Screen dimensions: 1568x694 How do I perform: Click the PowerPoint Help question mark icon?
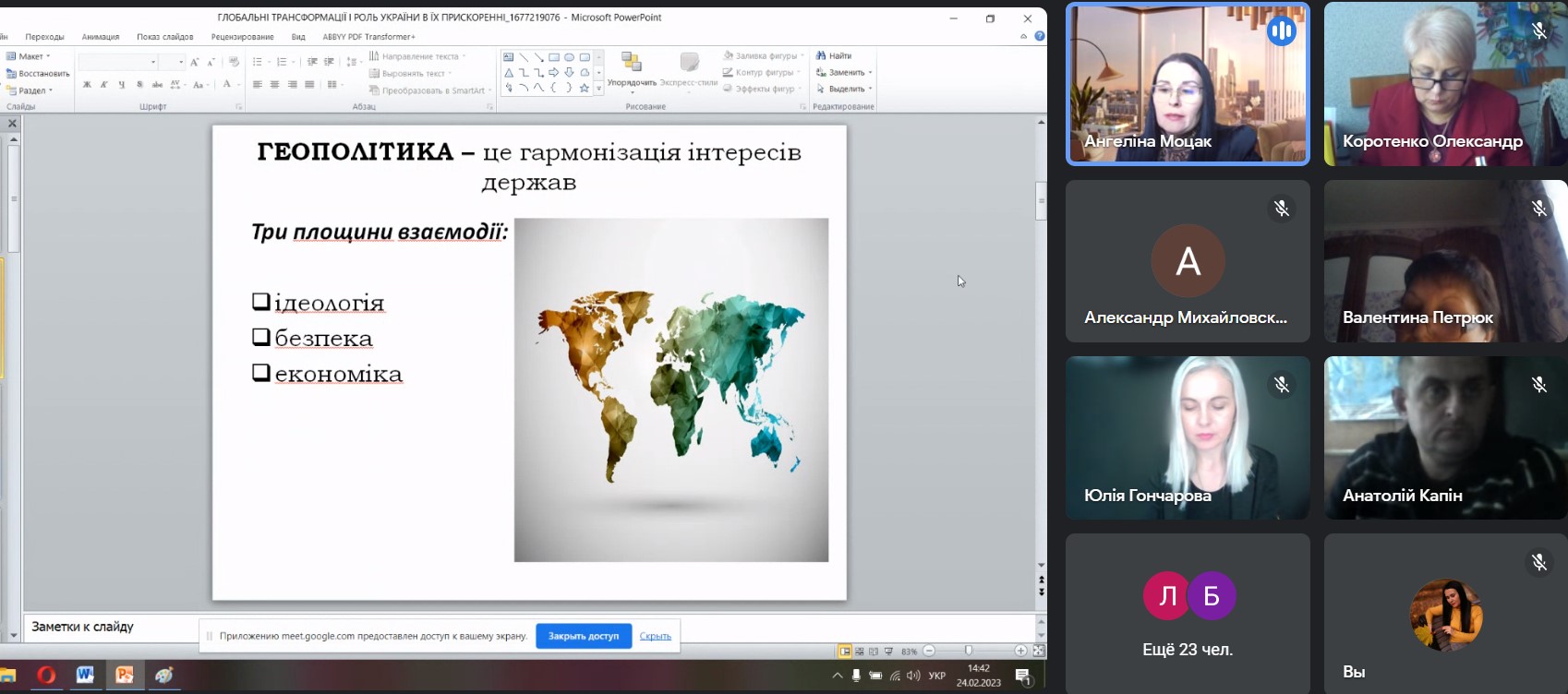(1040, 37)
